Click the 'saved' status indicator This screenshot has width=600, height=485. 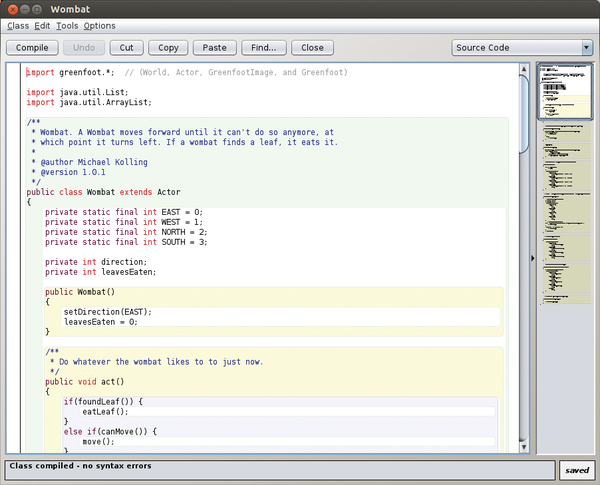pos(577,470)
